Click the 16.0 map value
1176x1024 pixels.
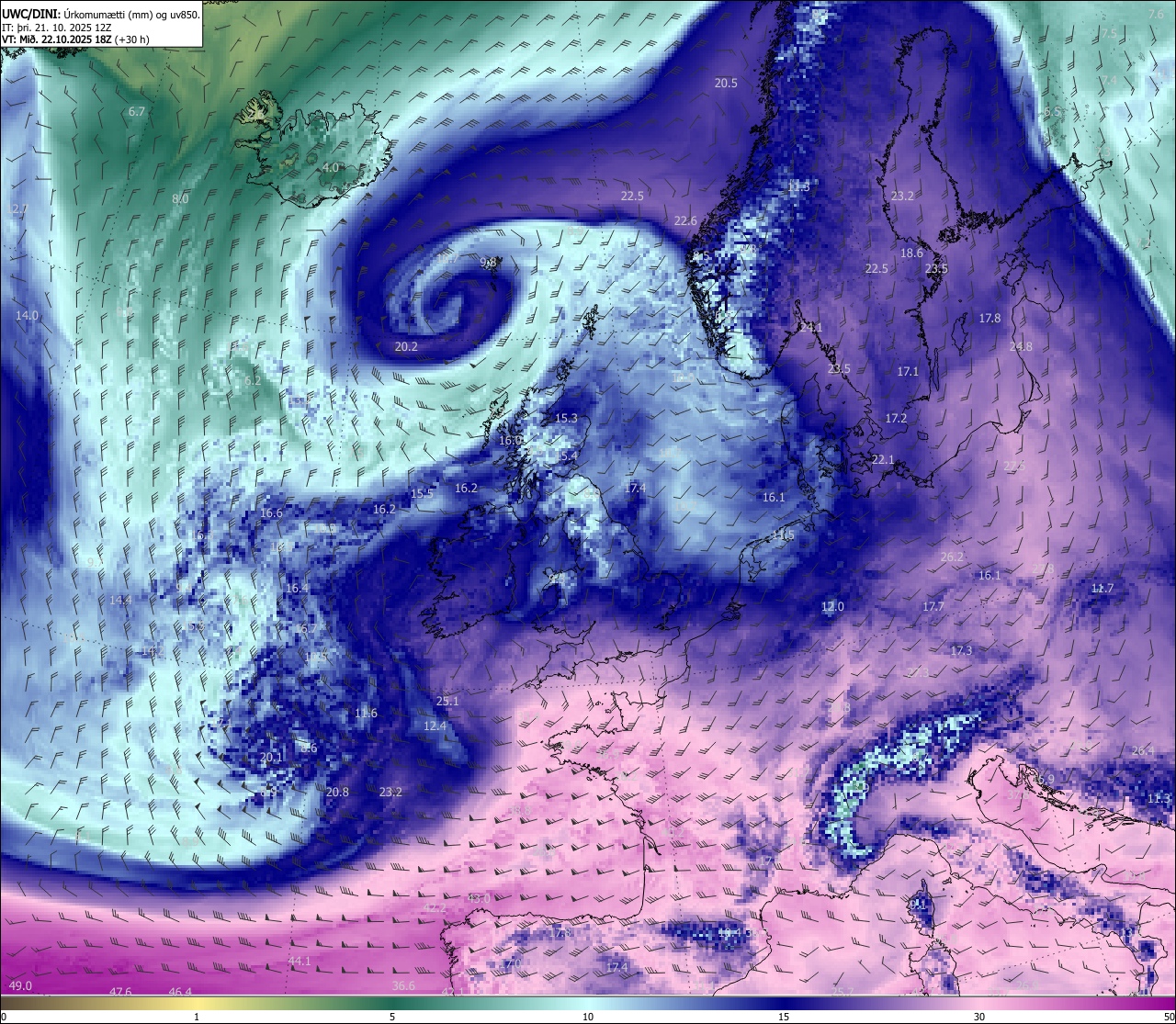510,440
